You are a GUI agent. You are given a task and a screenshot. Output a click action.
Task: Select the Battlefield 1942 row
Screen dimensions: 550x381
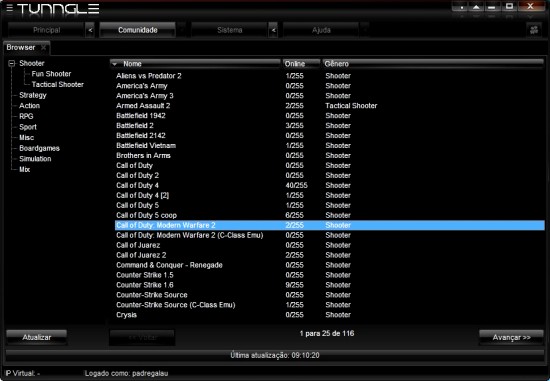(329, 116)
